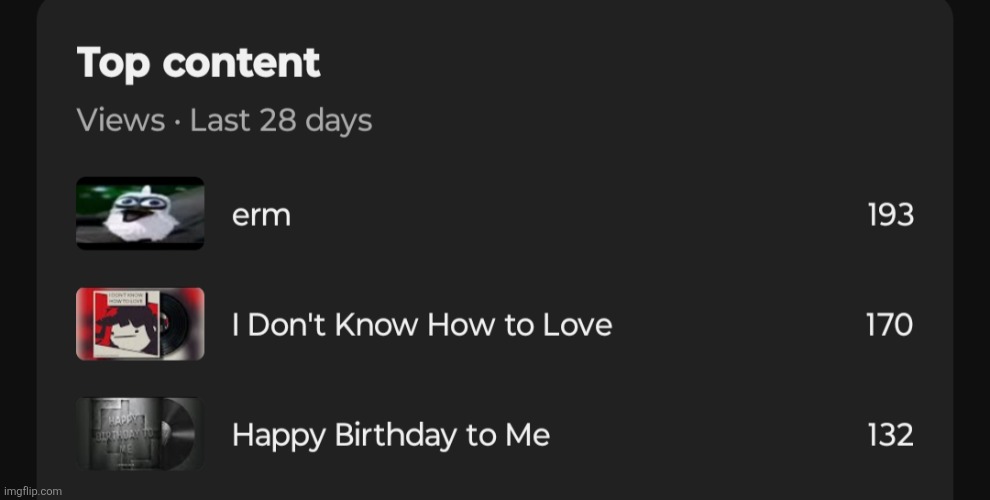Click the 'Top content' heading
Viewport: 990px width, 500px height.
click(198, 63)
